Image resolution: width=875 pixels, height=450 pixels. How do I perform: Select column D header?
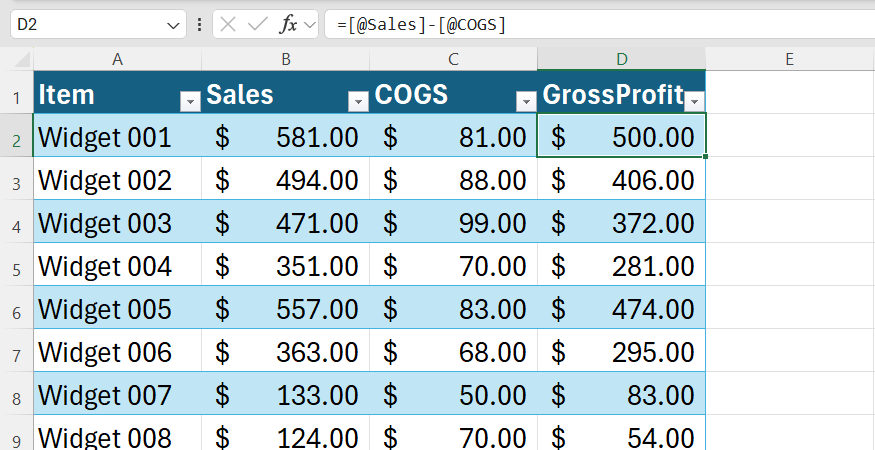622,59
